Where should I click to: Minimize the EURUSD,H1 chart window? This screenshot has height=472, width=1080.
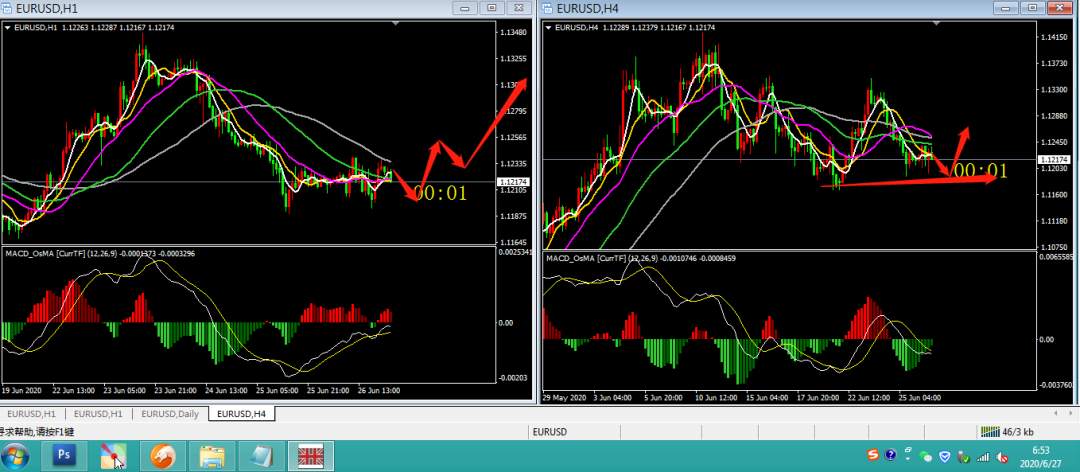(465, 8)
